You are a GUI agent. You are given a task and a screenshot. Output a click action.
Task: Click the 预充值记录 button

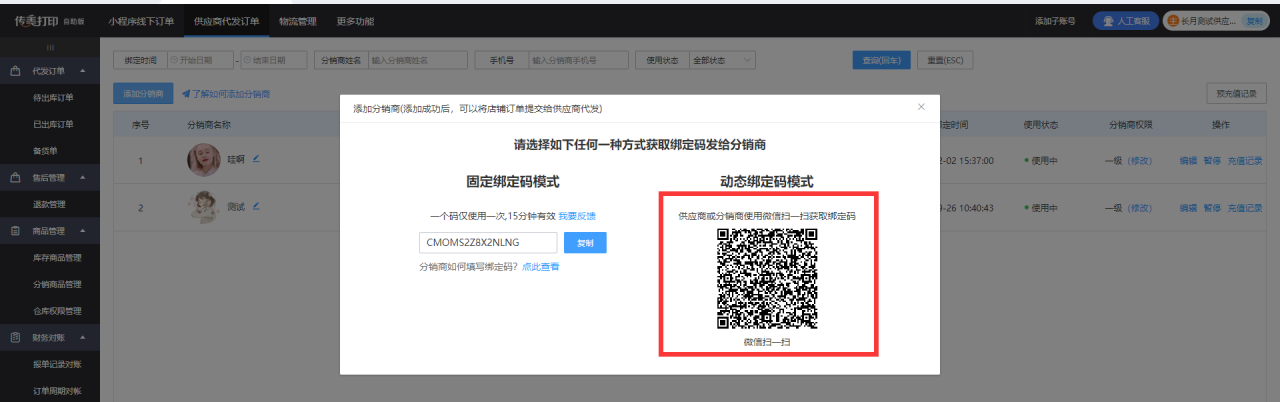[x=1237, y=93]
